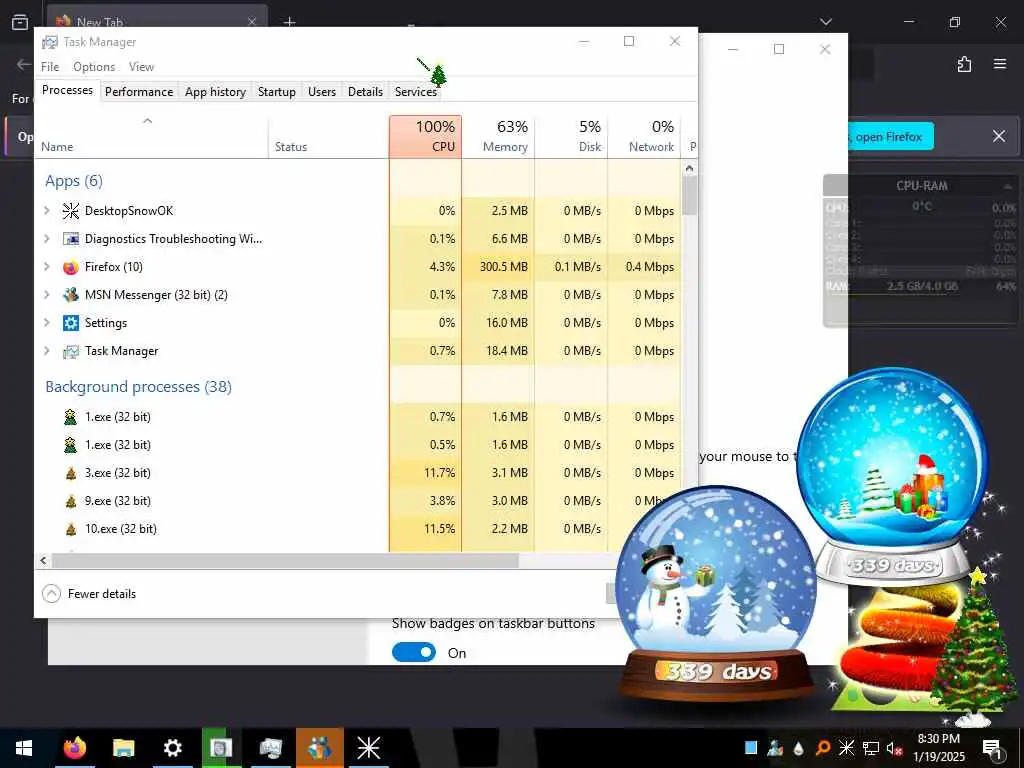The height and width of the screenshot is (768, 1024).
Task: Expand the DesktopSnowOK process group
Action: click(46, 210)
